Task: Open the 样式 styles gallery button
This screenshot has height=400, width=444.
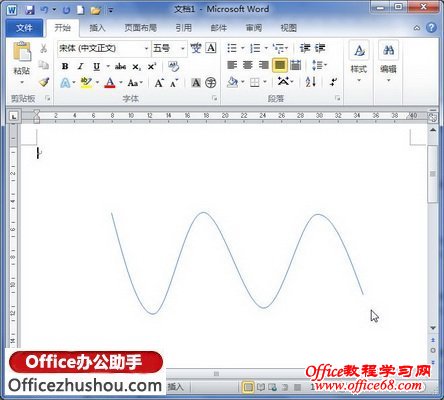Action: point(359,62)
